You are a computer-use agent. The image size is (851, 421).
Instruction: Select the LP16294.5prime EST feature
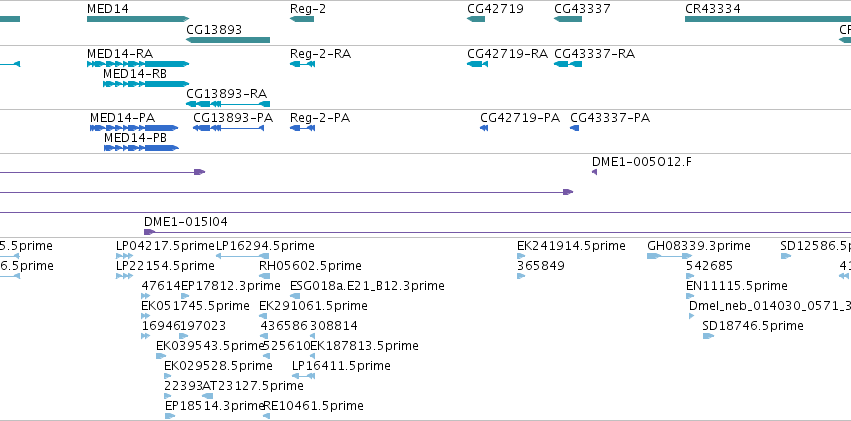(x=243, y=256)
